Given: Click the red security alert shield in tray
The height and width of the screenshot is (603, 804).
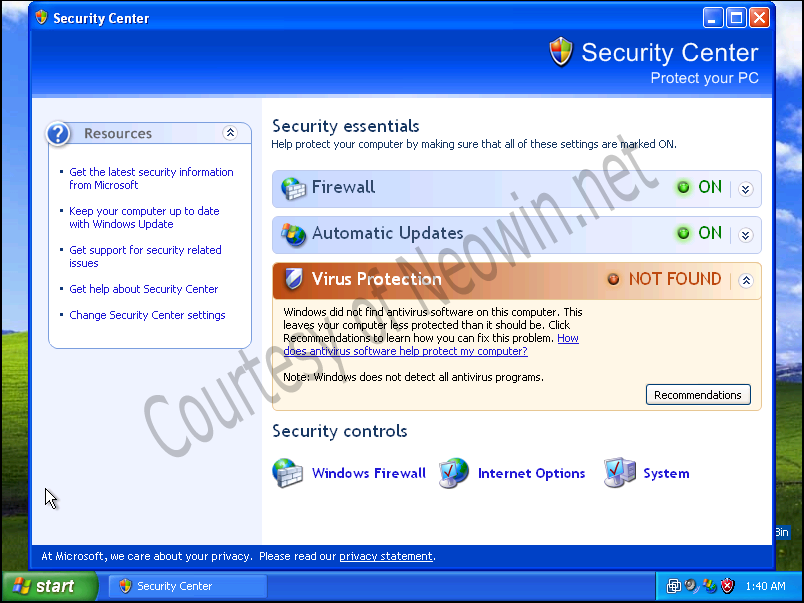Looking at the screenshot, I should (728, 586).
